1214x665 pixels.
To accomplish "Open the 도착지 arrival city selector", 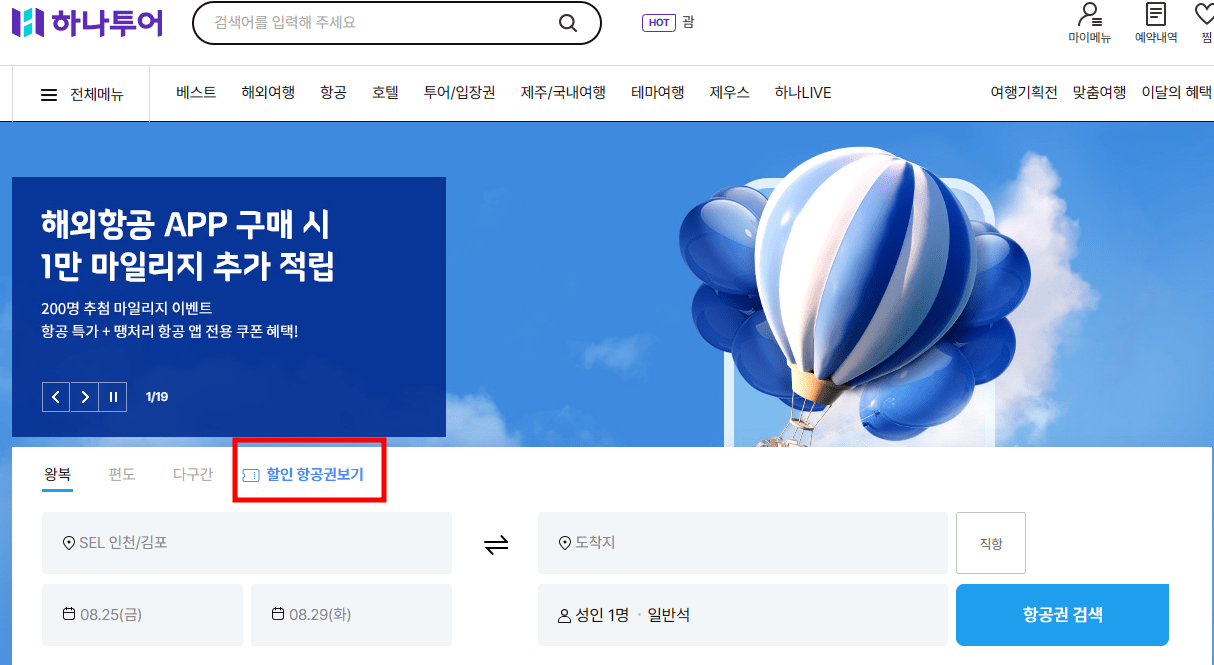I will (x=742, y=543).
